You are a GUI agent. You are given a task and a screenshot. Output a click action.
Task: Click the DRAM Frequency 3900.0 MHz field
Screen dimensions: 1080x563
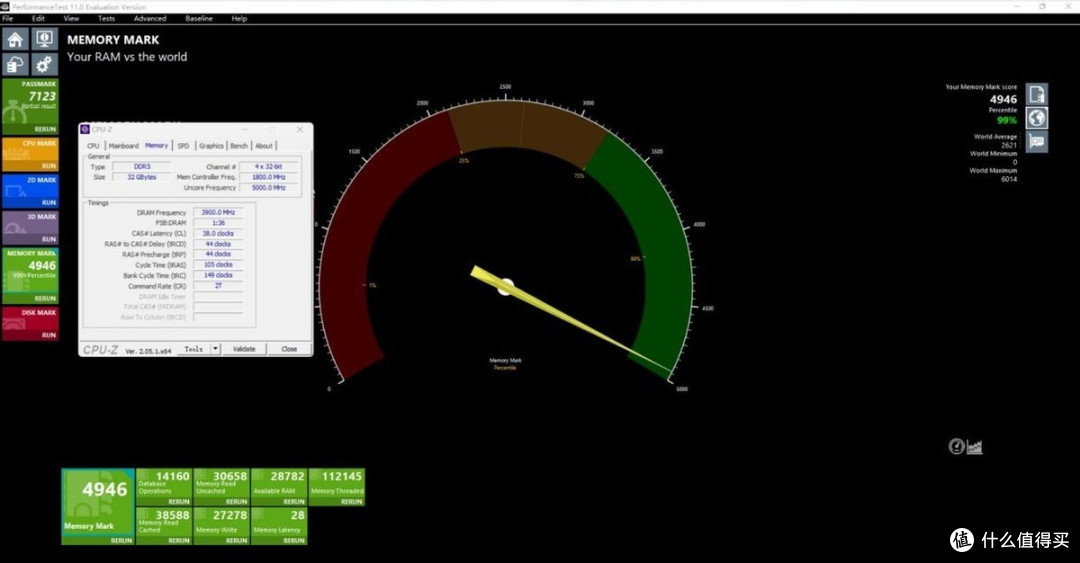pos(218,212)
